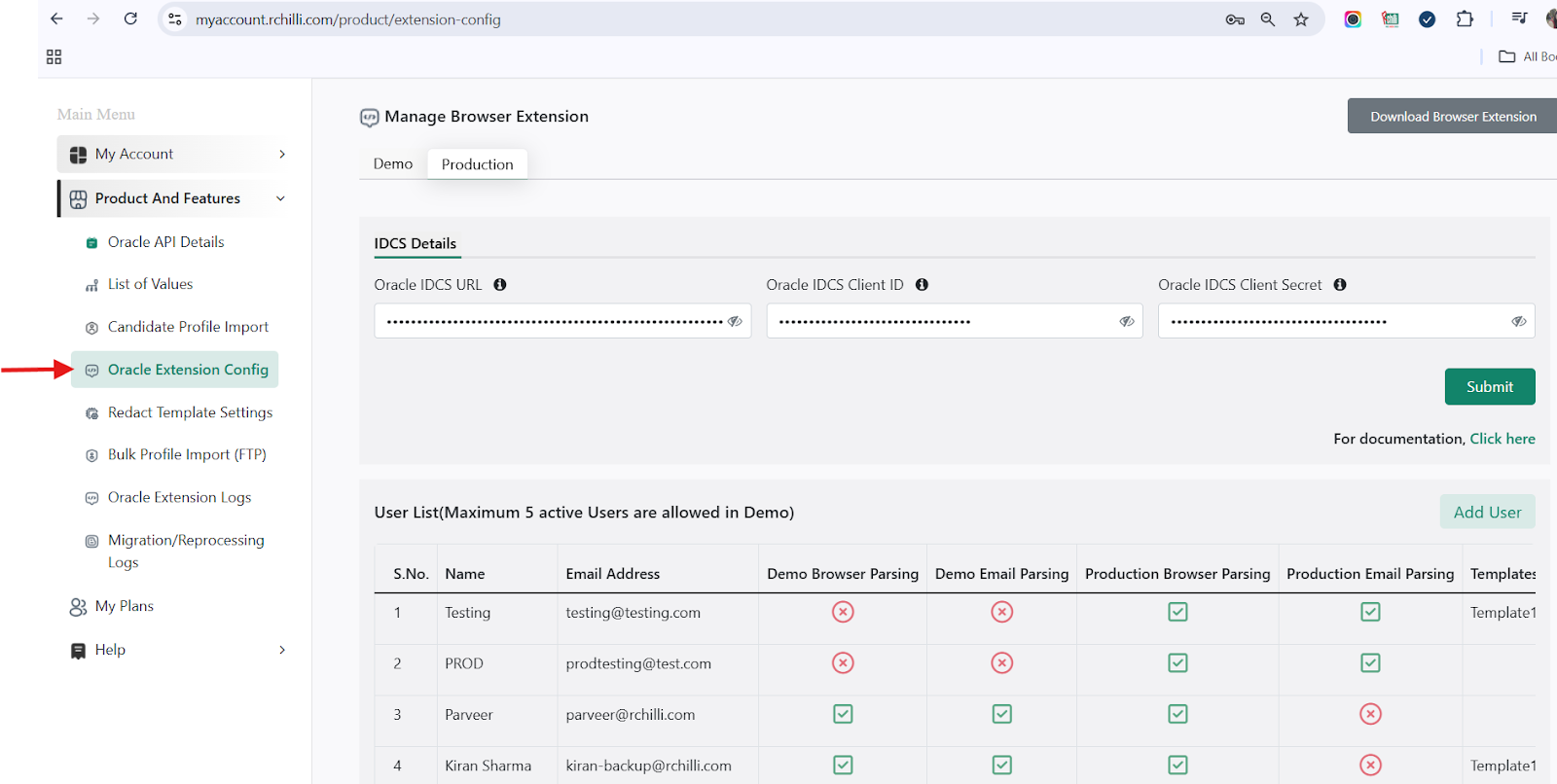Toggle Demo Email Parsing for Testing user
Screen dimensions: 1557x784
pos(1002,612)
